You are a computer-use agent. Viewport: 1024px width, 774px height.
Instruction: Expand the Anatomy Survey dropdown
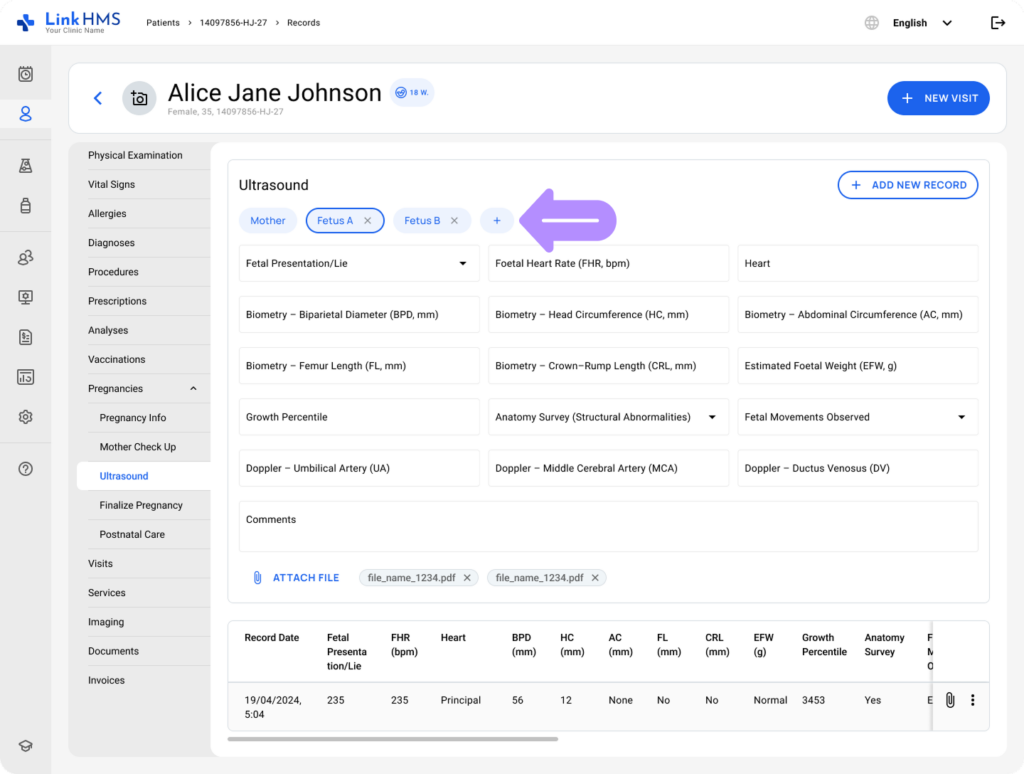(x=608, y=417)
